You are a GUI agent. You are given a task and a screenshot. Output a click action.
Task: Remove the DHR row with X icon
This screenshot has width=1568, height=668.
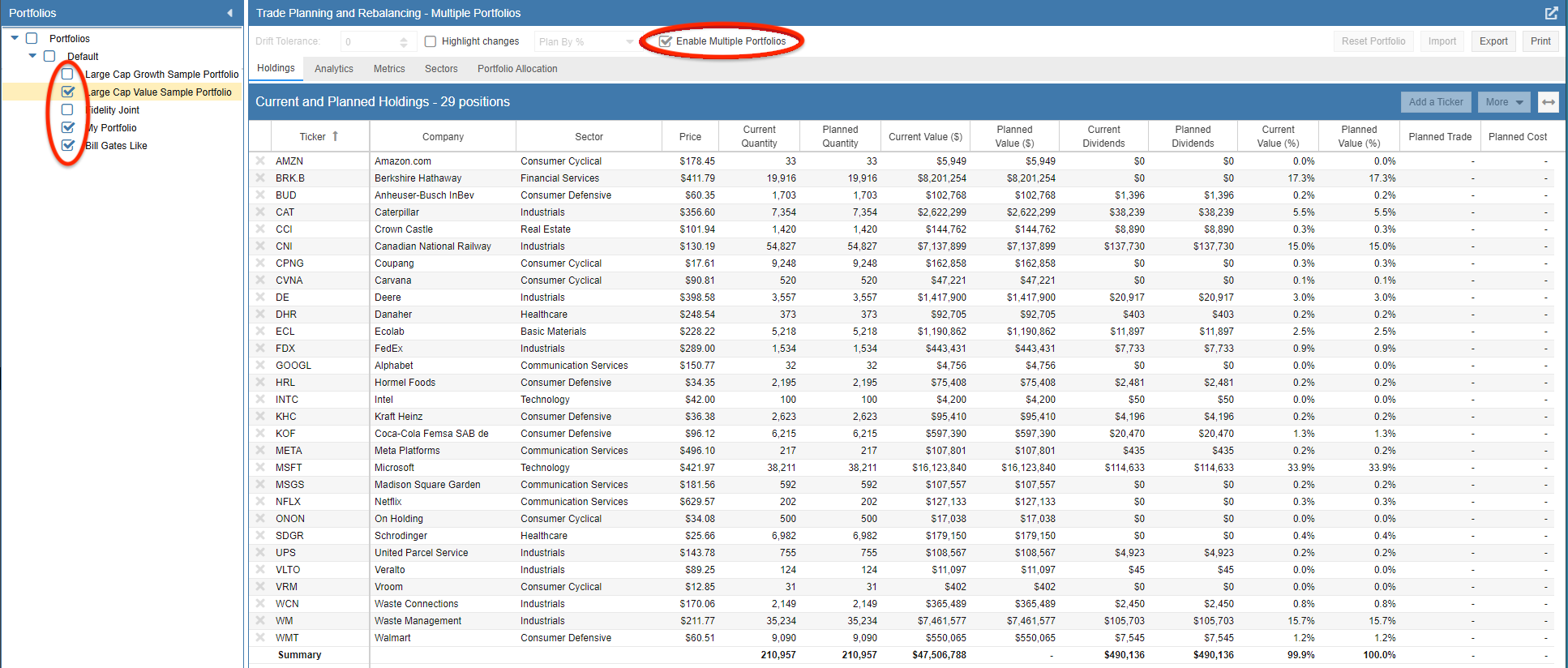pos(260,314)
